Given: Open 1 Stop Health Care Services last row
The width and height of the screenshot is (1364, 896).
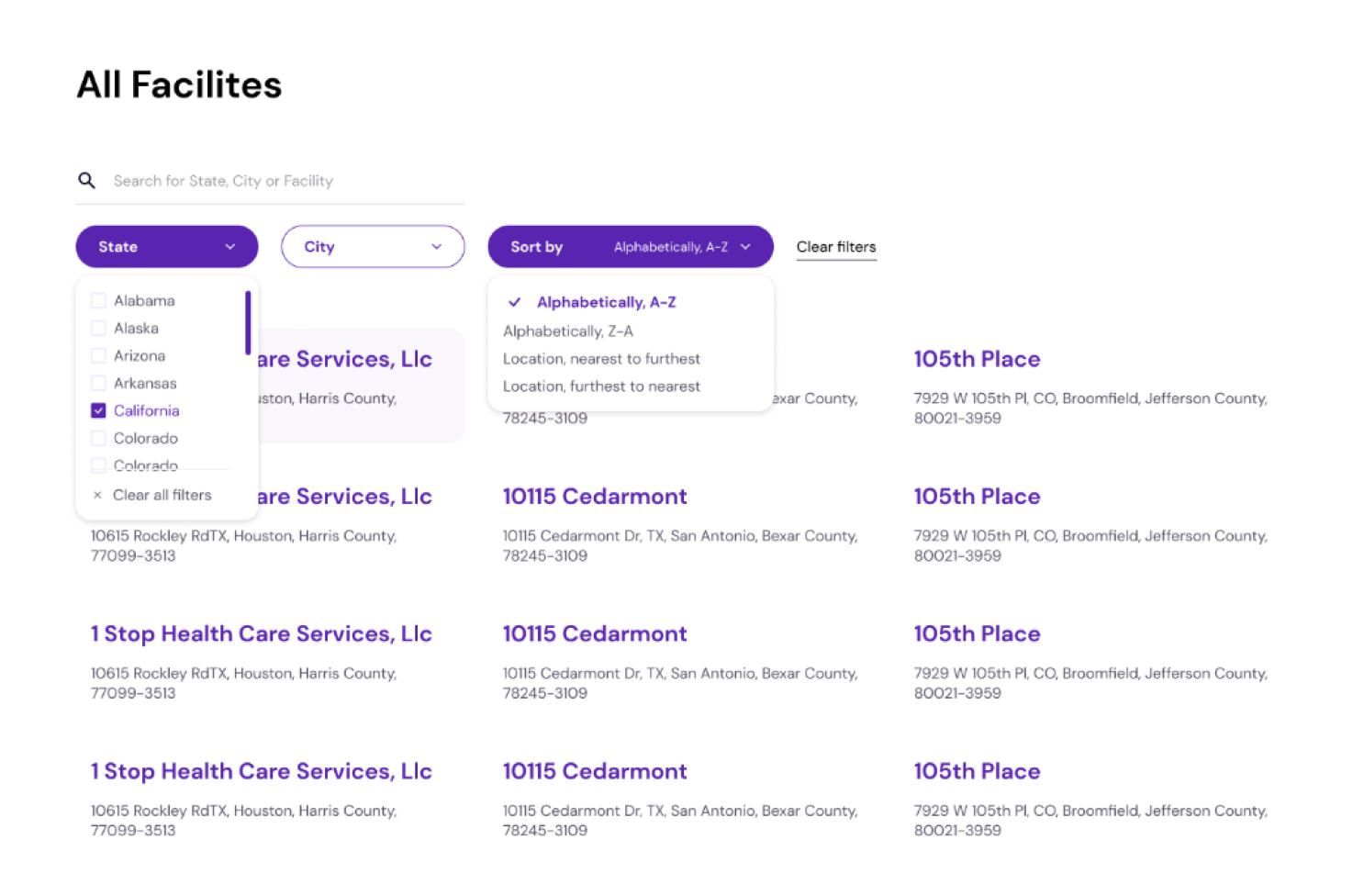Looking at the screenshot, I should pyautogui.click(x=262, y=772).
